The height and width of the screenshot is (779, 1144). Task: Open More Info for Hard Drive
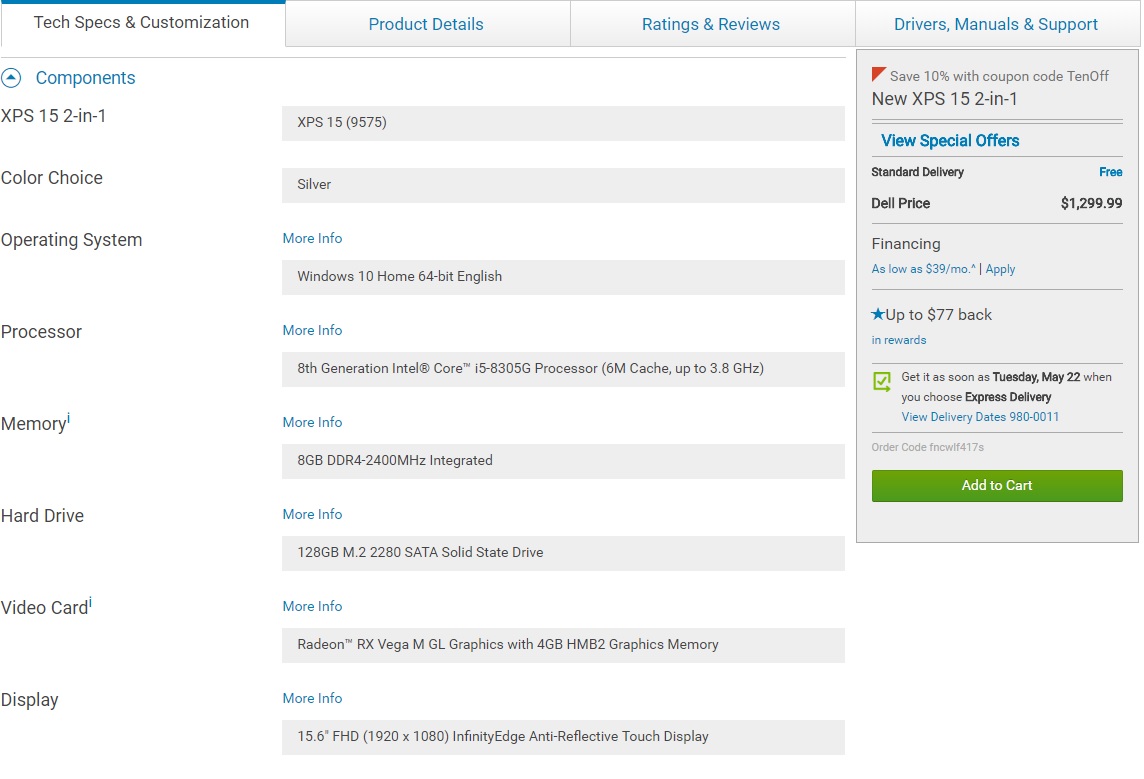(x=312, y=514)
